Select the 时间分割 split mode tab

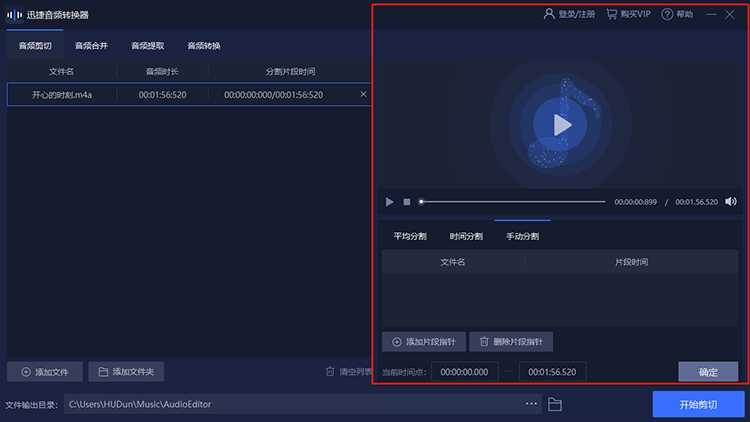tap(466, 236)
